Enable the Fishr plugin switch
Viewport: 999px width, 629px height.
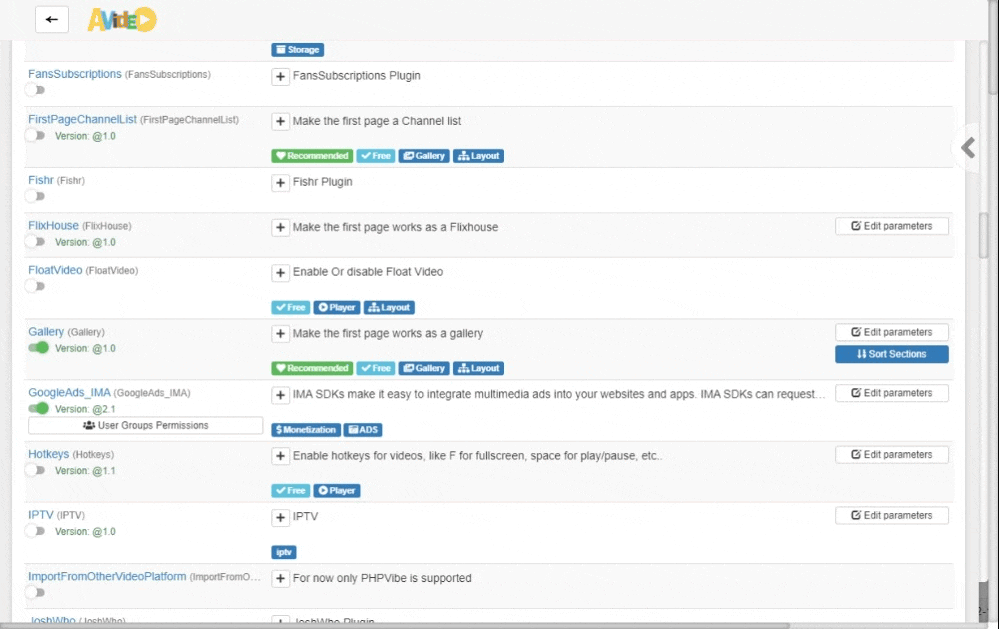(x=36, y=196)
